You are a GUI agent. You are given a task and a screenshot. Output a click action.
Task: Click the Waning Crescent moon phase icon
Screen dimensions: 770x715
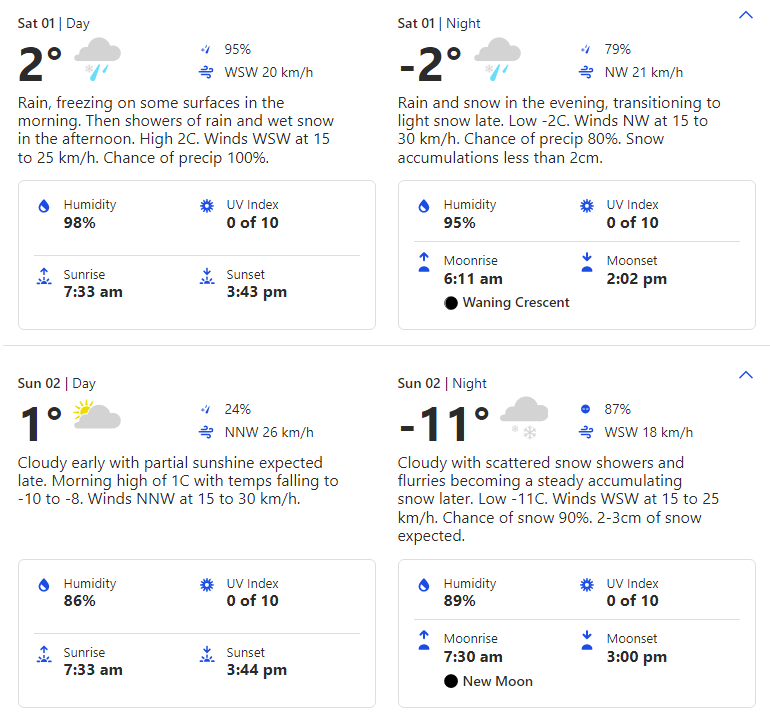coord(451,303)
